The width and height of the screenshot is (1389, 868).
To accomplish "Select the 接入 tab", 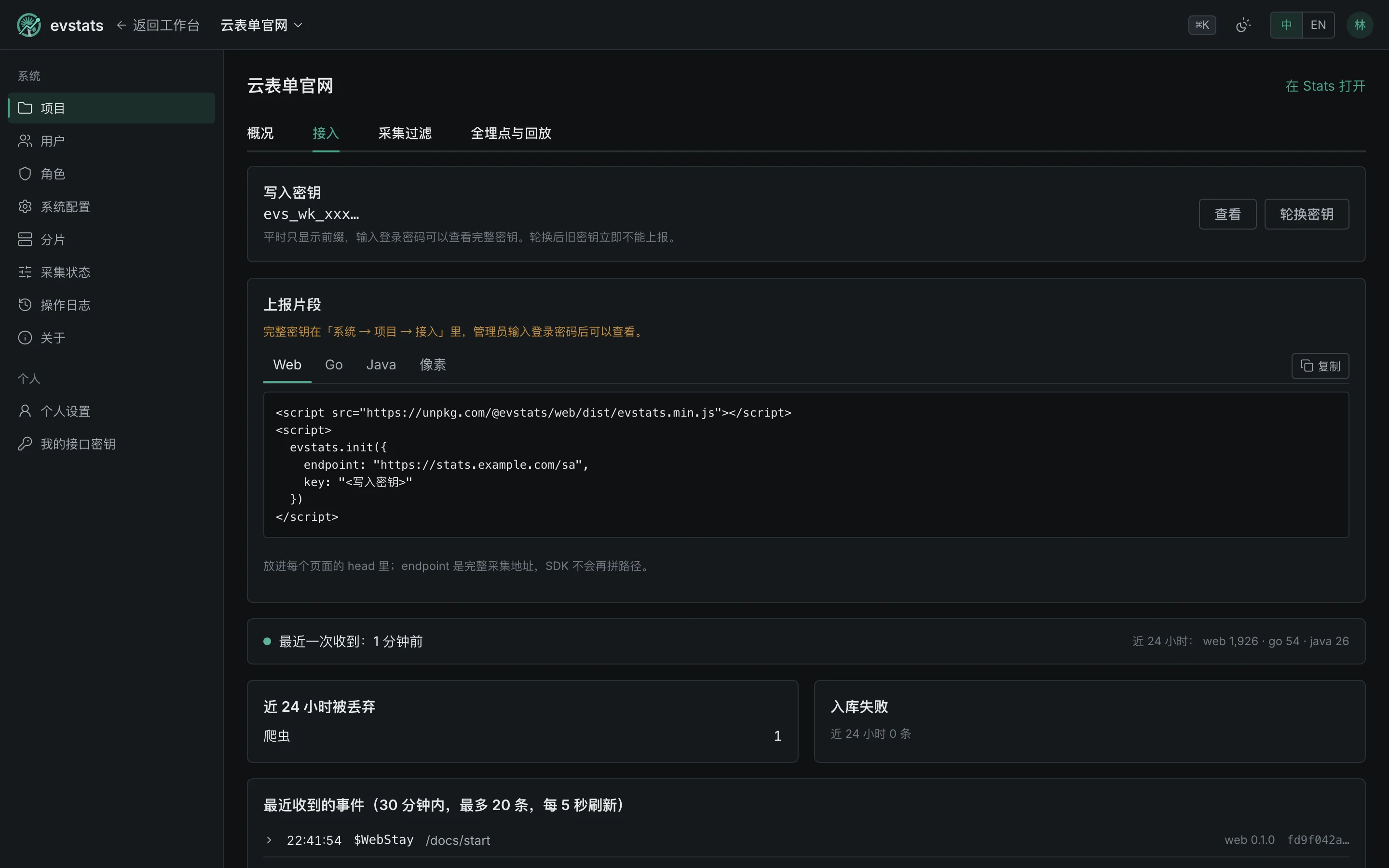I will pyautogui.click(x=326, y=133).
